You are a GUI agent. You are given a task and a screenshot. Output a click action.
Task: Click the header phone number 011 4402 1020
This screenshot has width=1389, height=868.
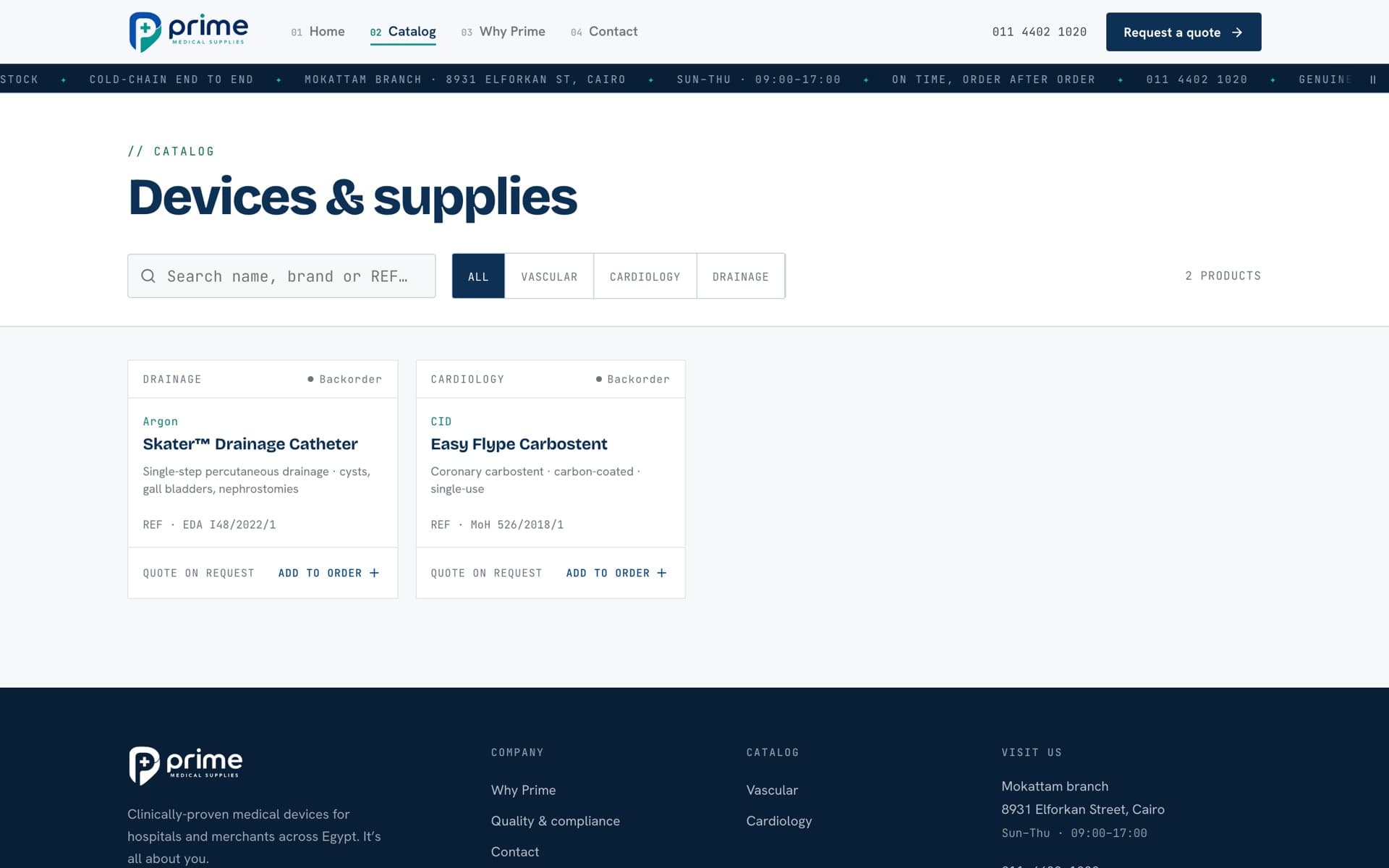point(1040,32)
